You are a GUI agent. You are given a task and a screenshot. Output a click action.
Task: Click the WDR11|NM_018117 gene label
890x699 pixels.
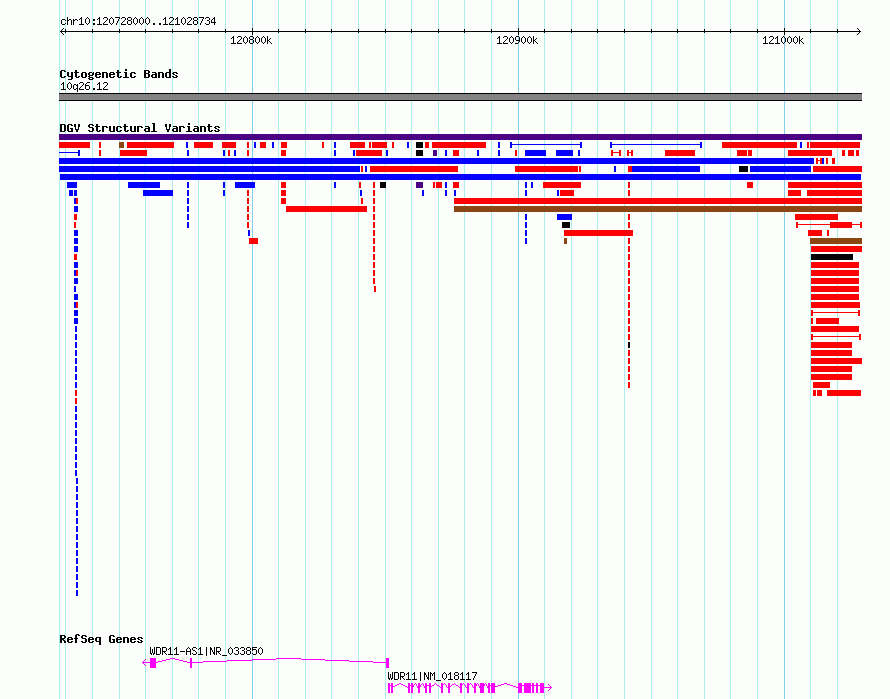[432, 676]
